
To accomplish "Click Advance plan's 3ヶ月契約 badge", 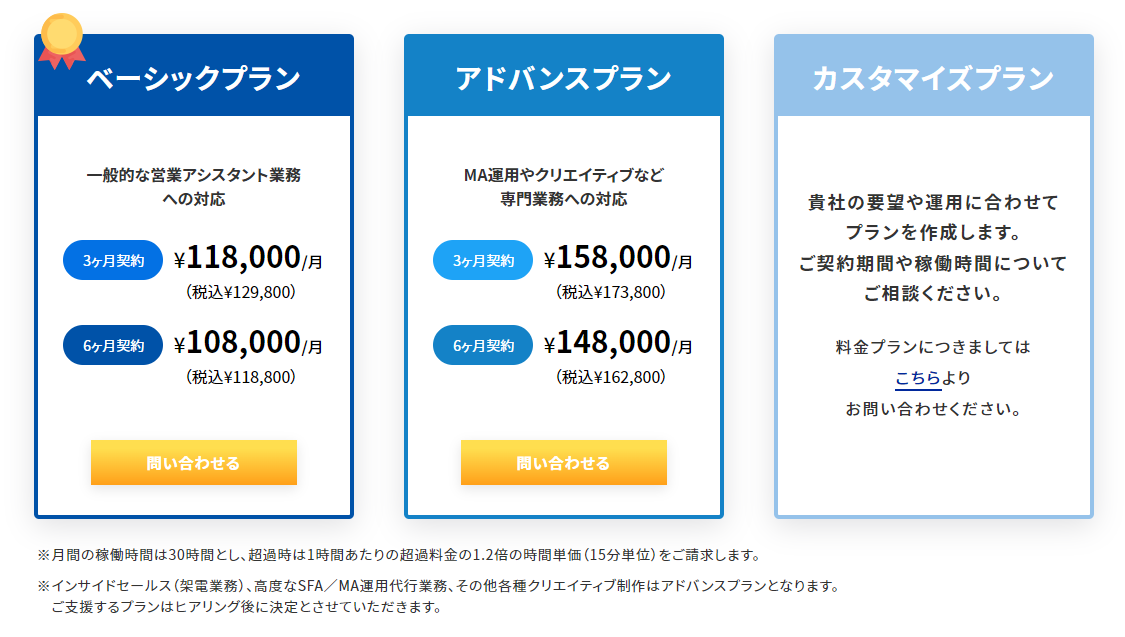I will (x=483, y=261).
